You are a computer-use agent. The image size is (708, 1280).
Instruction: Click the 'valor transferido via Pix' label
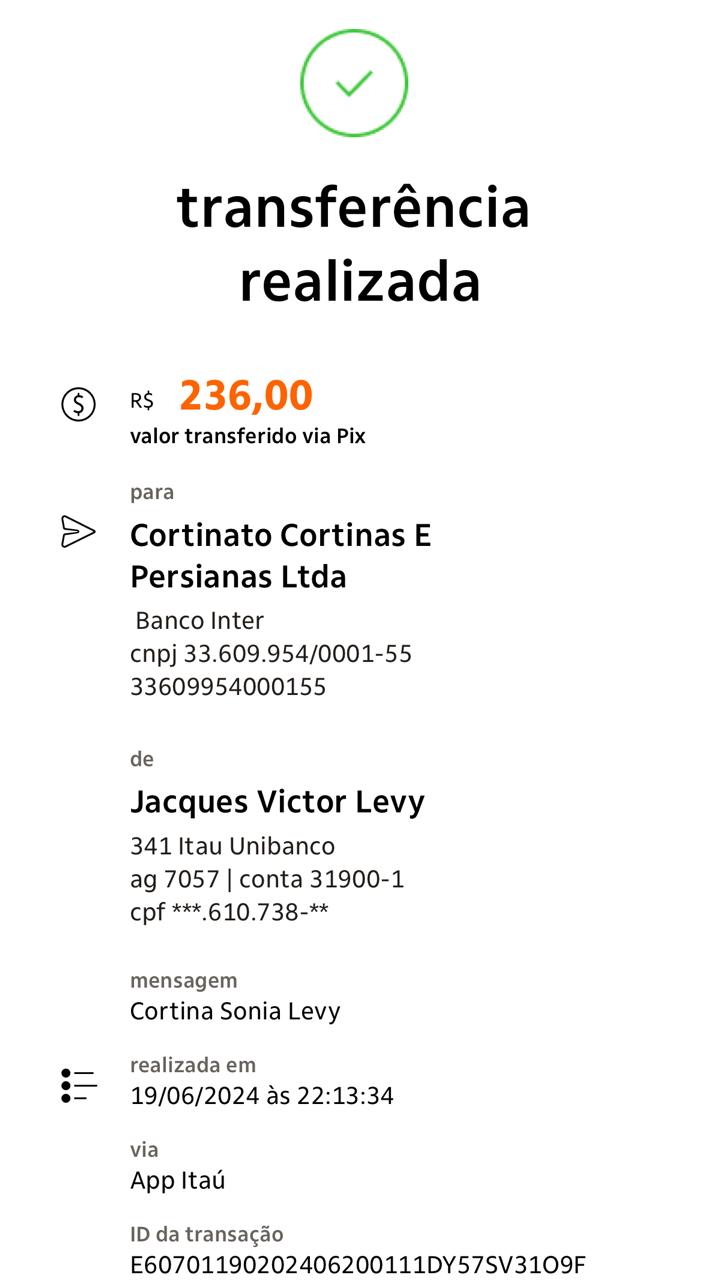[x=248, y=437]
